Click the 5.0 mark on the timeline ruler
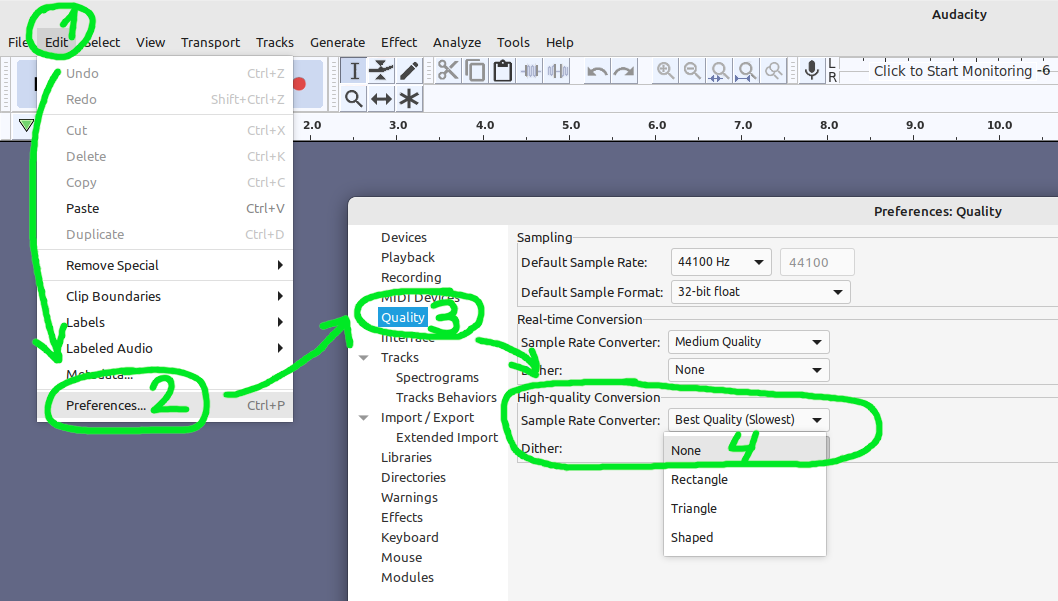 pyautogui.click(x=571, y=125)
